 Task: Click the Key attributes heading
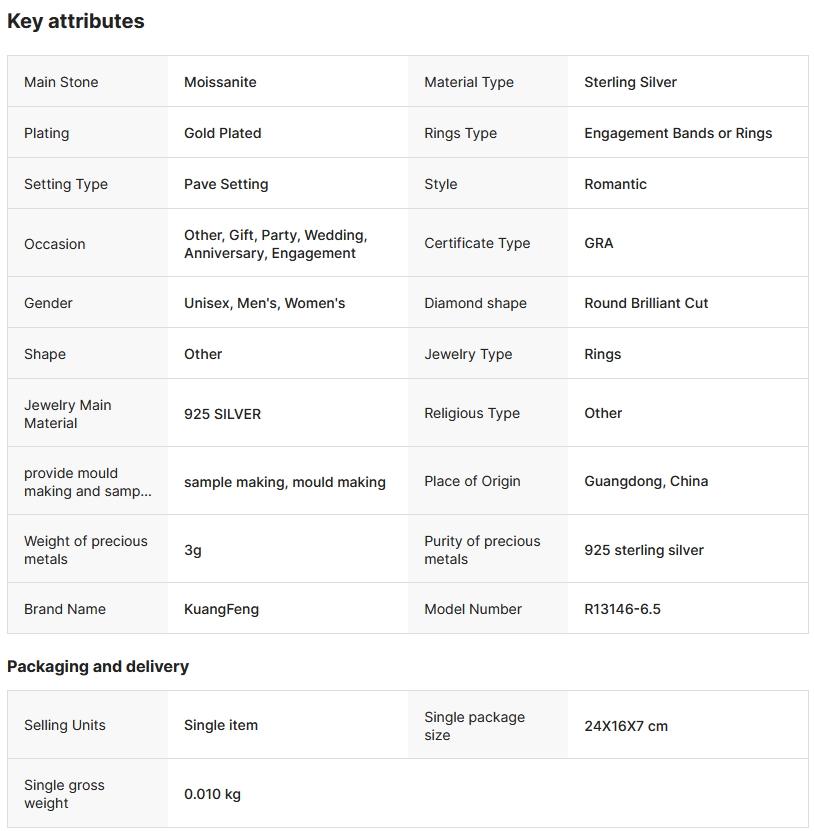pyautogui.click(x=76, y=21)
